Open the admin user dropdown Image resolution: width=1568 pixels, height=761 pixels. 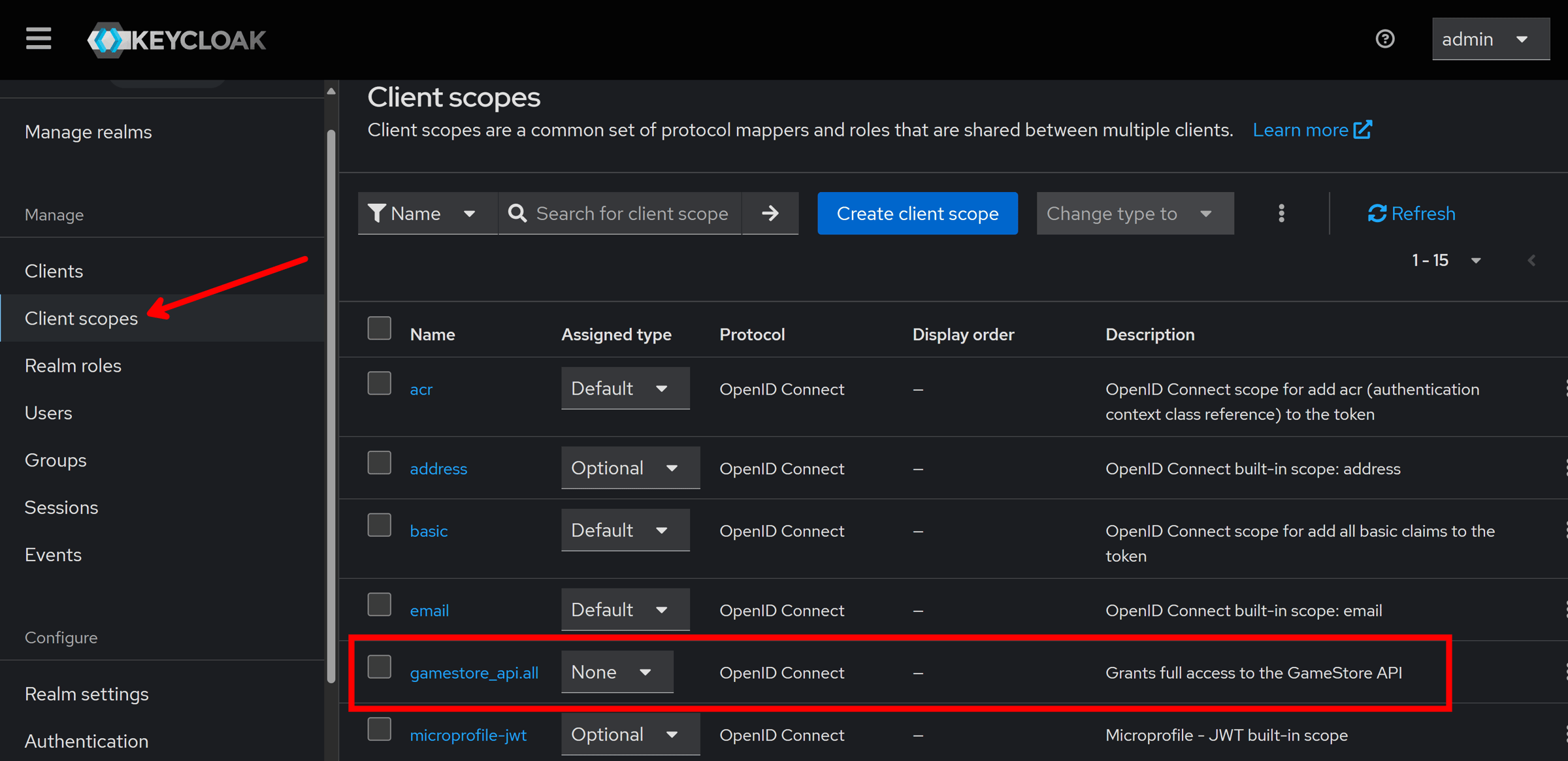click(1490, 39)
